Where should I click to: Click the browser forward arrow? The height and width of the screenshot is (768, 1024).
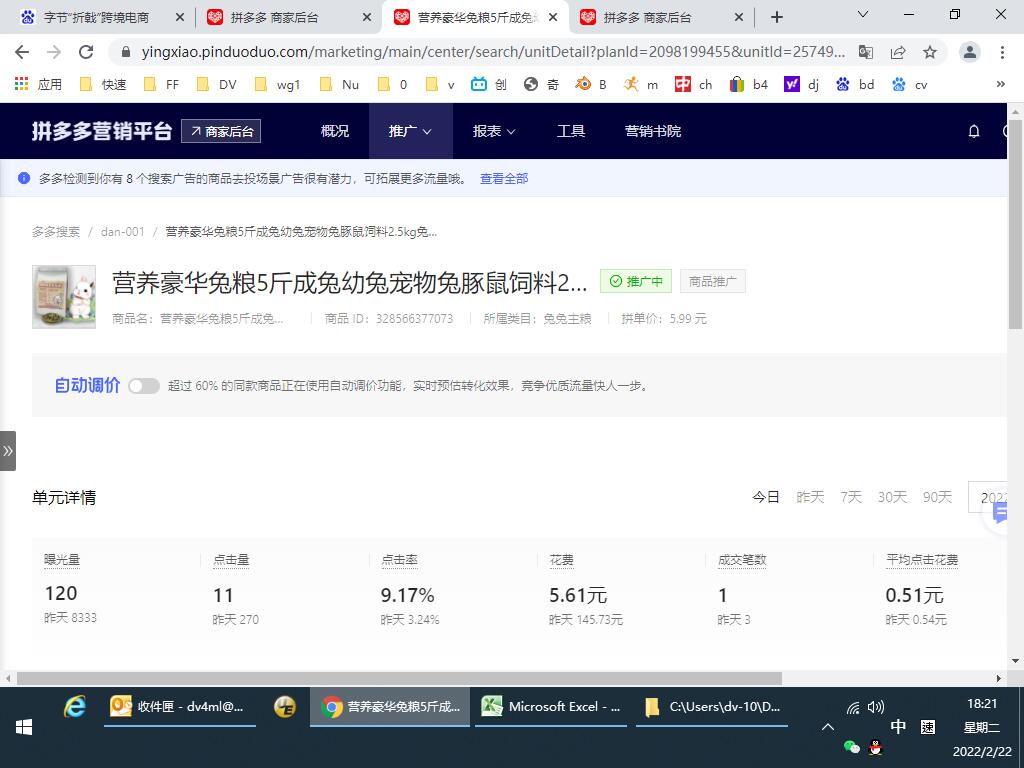54,52
